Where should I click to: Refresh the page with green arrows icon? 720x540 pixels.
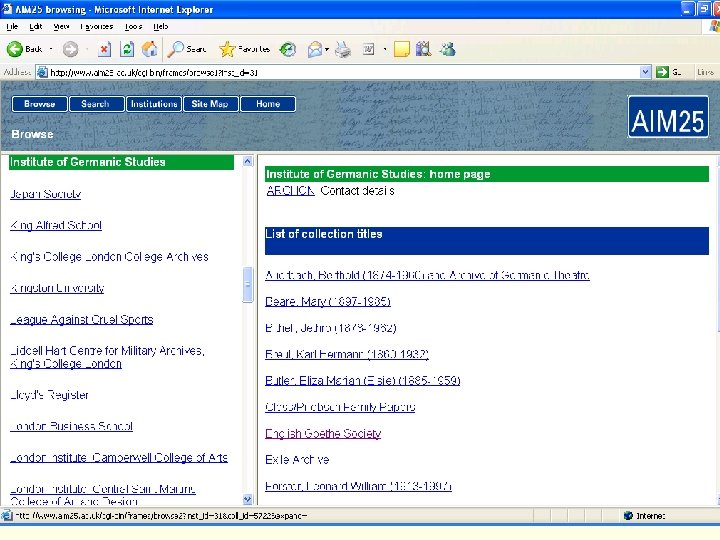click(127, 49)
